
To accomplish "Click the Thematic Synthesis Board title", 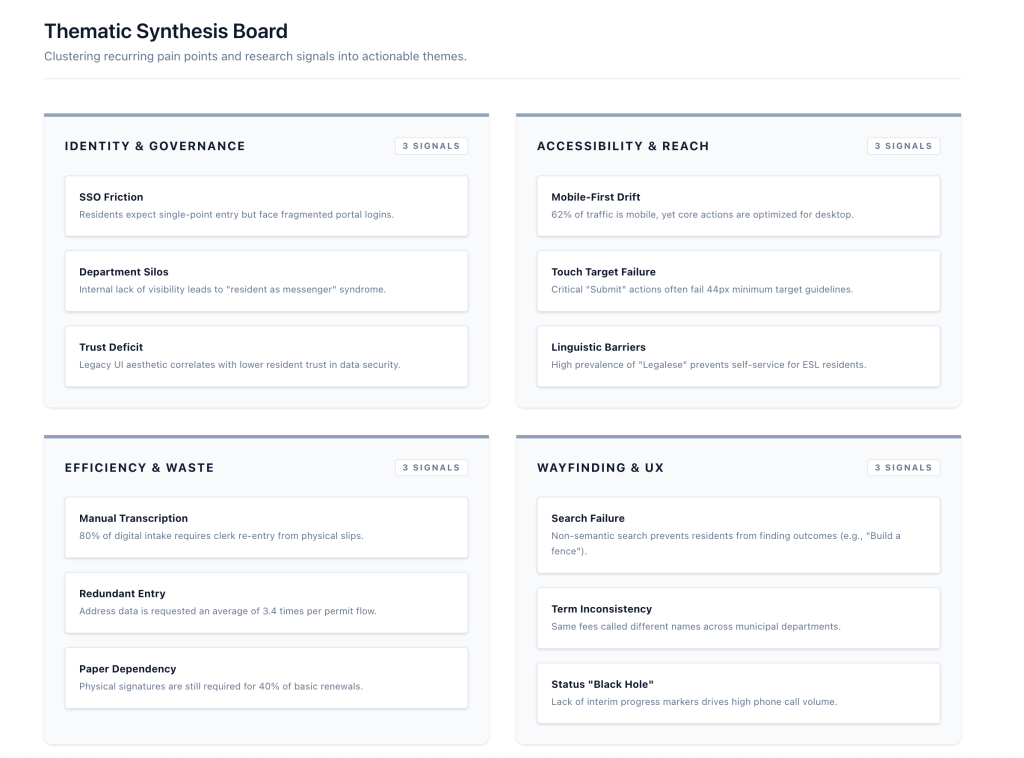I will pyautogui.click(x=166, y=32).
